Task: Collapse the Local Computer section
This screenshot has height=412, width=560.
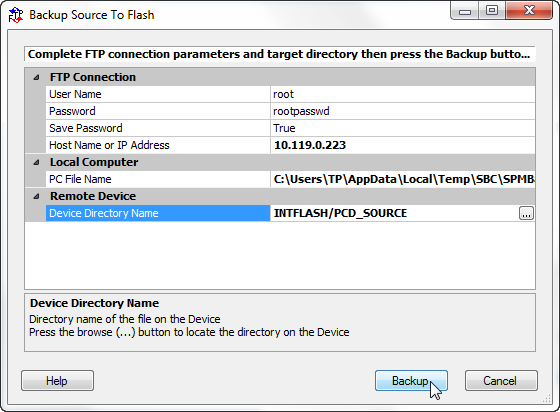Action: (x=36, y=162)
